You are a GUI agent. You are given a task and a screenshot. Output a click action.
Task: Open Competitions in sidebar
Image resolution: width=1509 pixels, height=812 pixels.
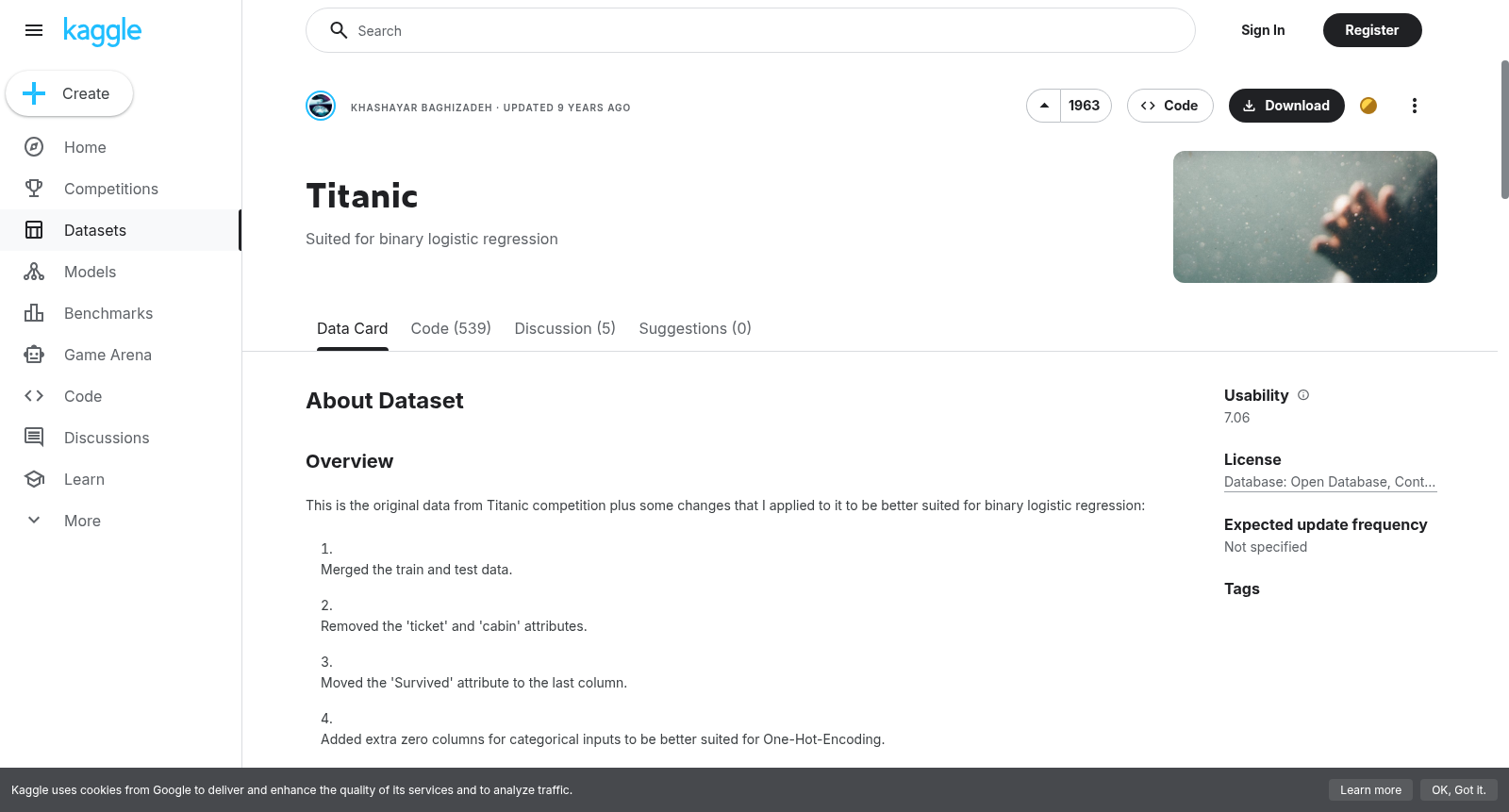pyautogui.click(x=111, y=189)
